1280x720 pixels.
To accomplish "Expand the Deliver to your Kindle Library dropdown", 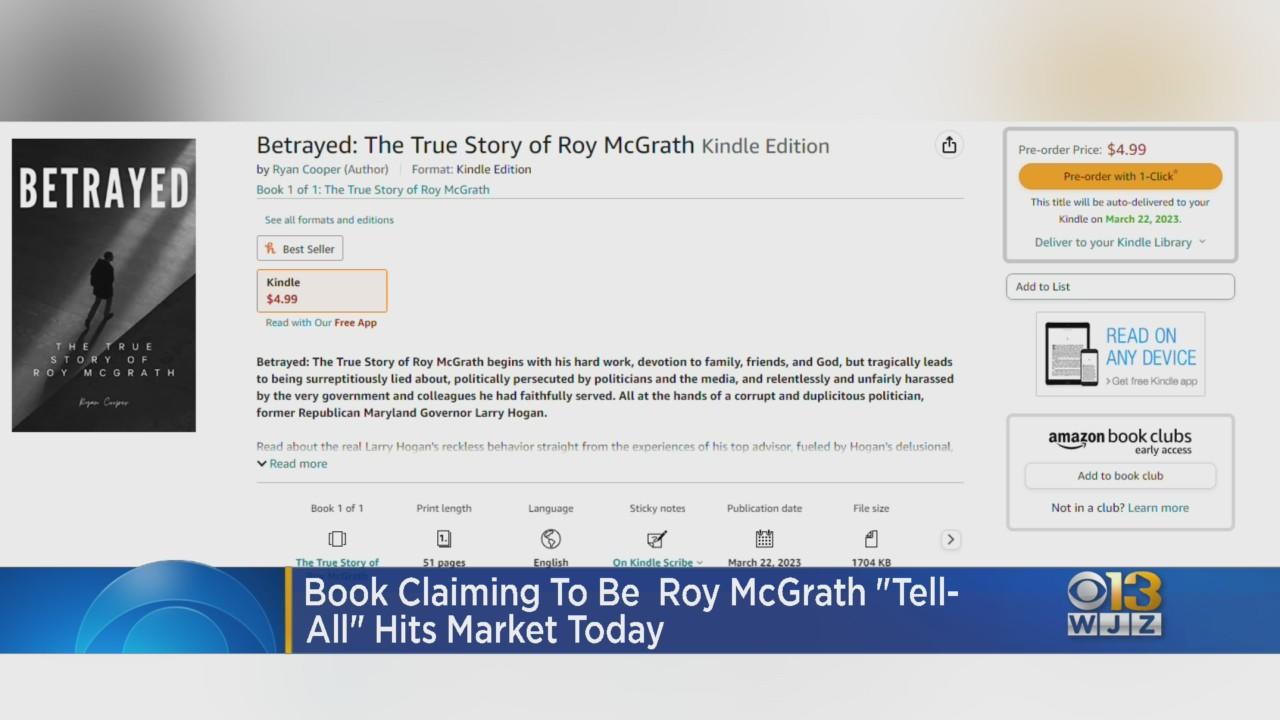I will [1120, 242].
